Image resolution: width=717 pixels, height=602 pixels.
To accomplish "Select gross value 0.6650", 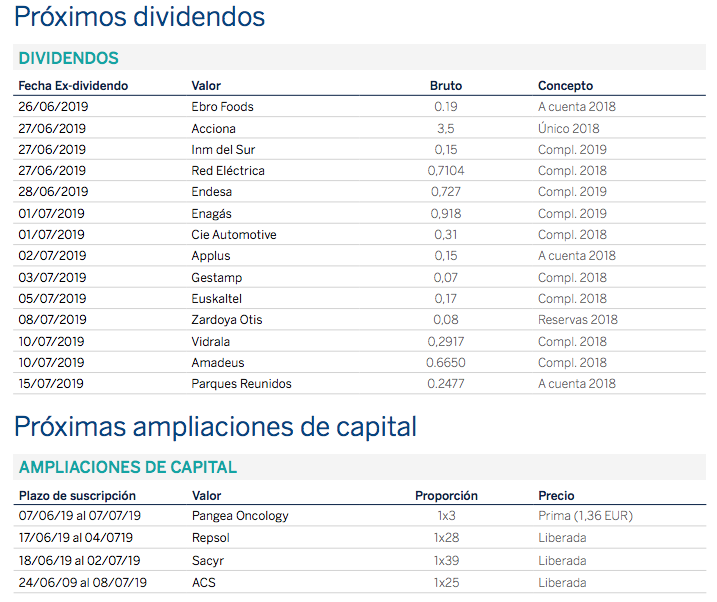I will (x=446, y=362).
